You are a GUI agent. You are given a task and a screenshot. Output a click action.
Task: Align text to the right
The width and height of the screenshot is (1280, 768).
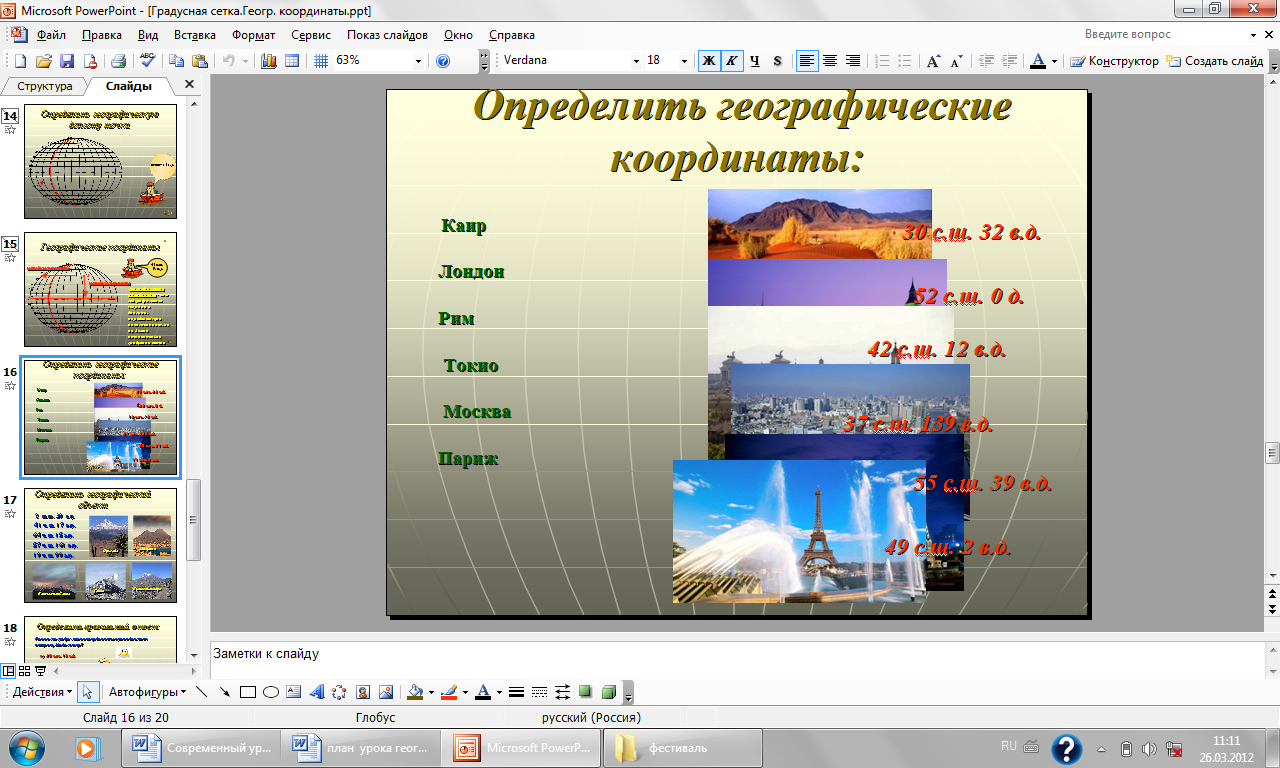pyautogui.click(x=853, y=61)
